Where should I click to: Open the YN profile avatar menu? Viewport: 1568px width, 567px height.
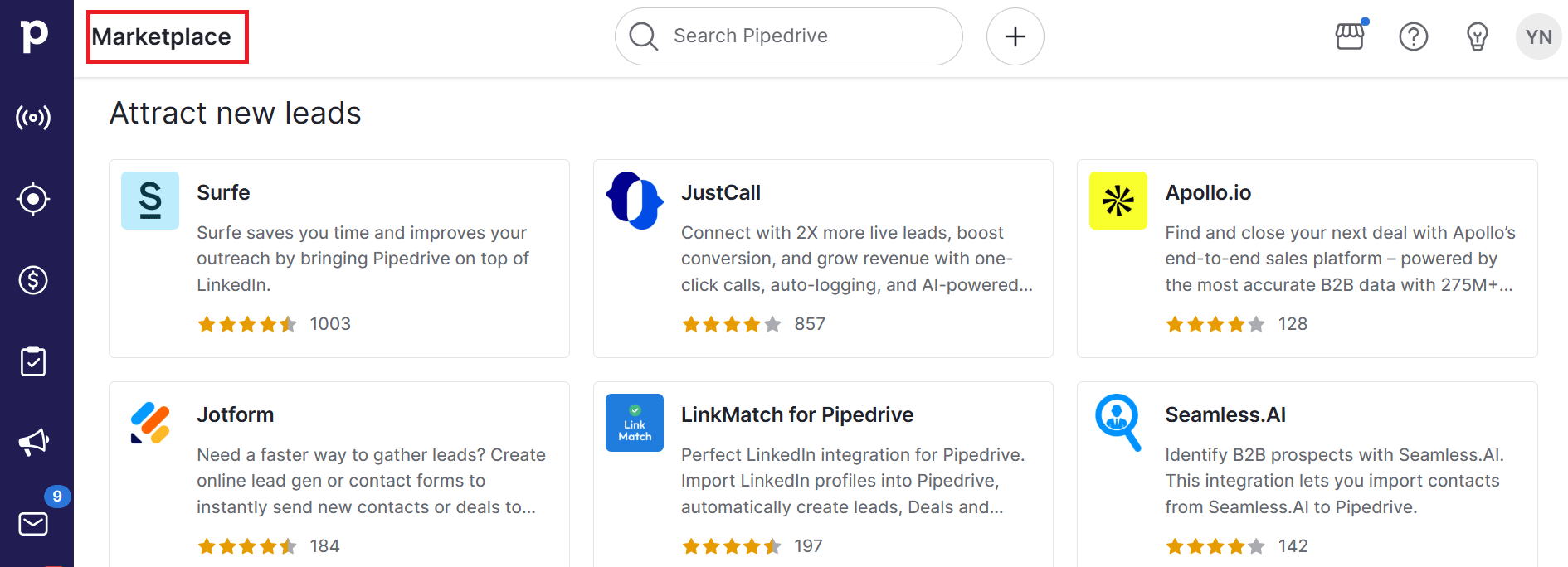click(x=1539, y=36)
